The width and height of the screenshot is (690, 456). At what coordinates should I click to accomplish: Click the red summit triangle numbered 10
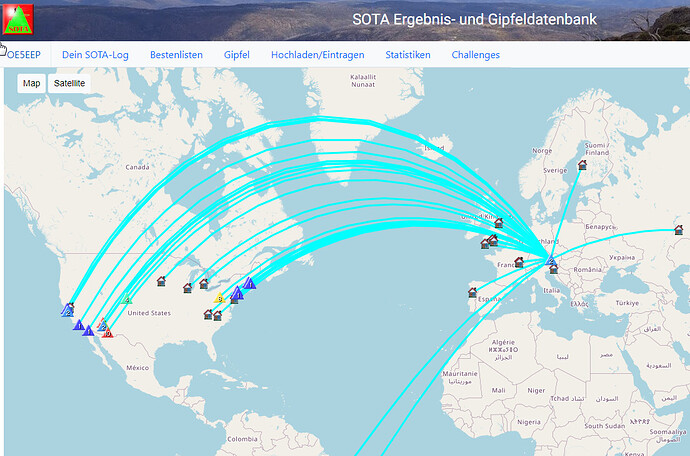107,333
